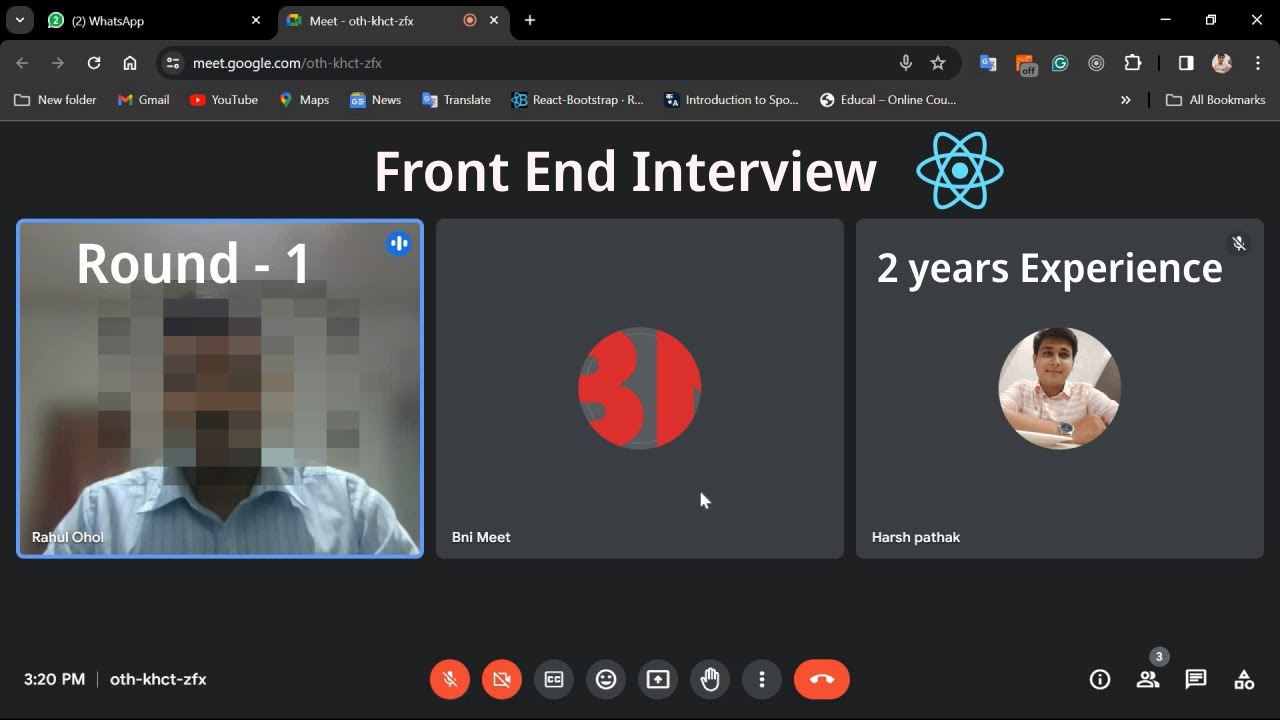
Task: Click the recording indicator on Meet tab
Action: pos(470,20)
